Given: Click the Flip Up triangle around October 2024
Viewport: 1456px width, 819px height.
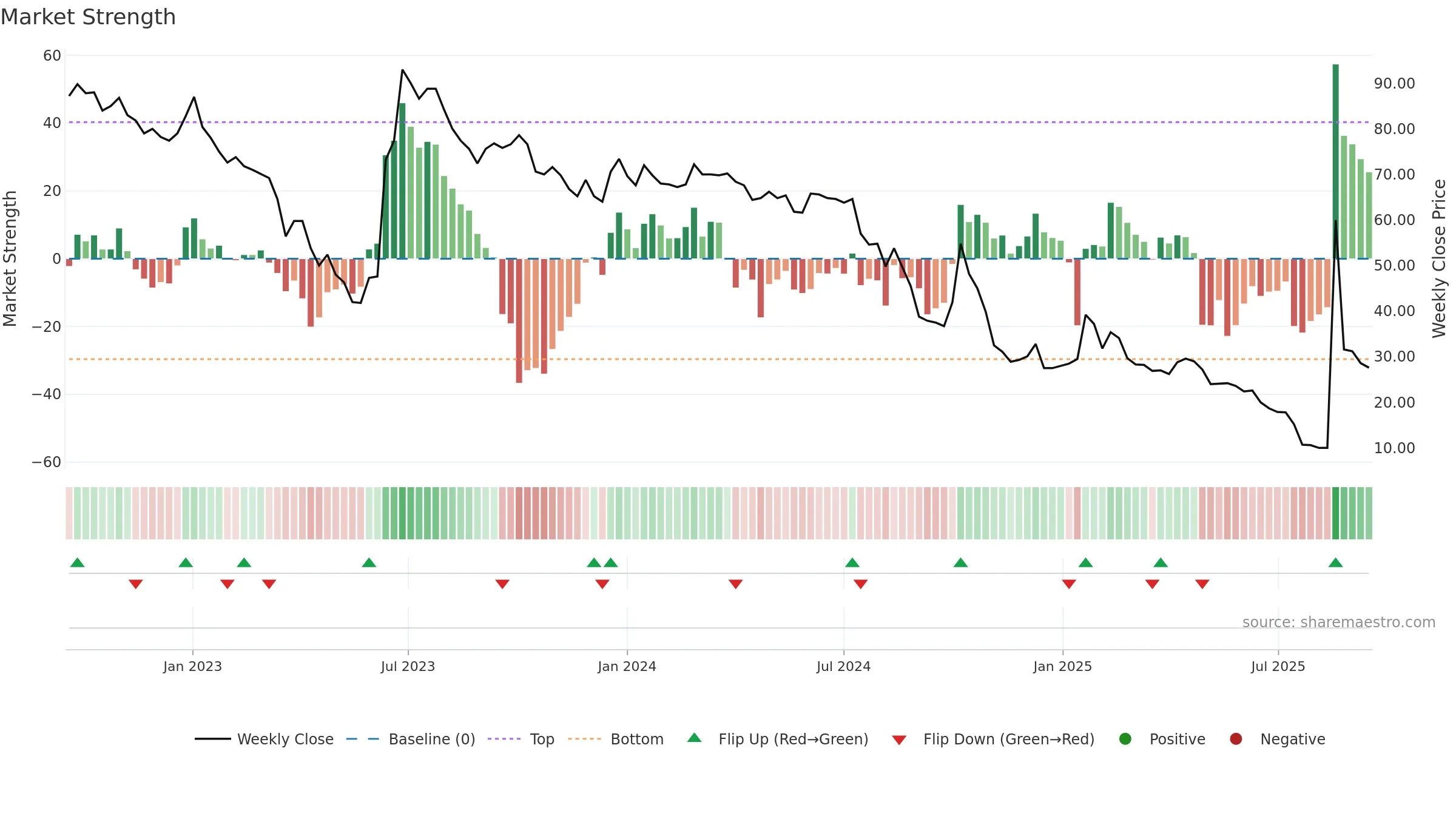Looking at the screenshot, I should tap(960, 562).
